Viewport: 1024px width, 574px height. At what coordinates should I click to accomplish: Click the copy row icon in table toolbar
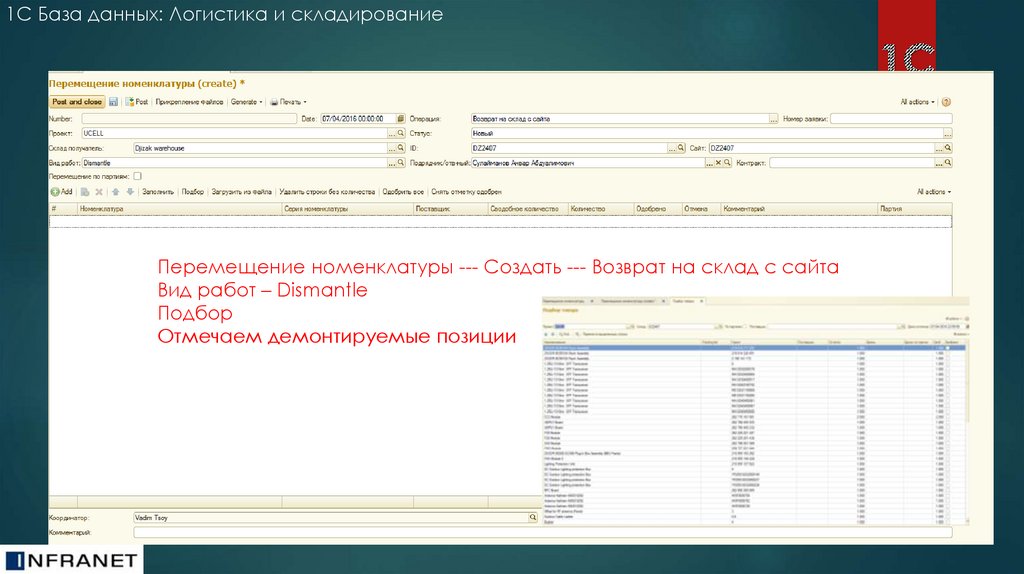pos(85,192)
